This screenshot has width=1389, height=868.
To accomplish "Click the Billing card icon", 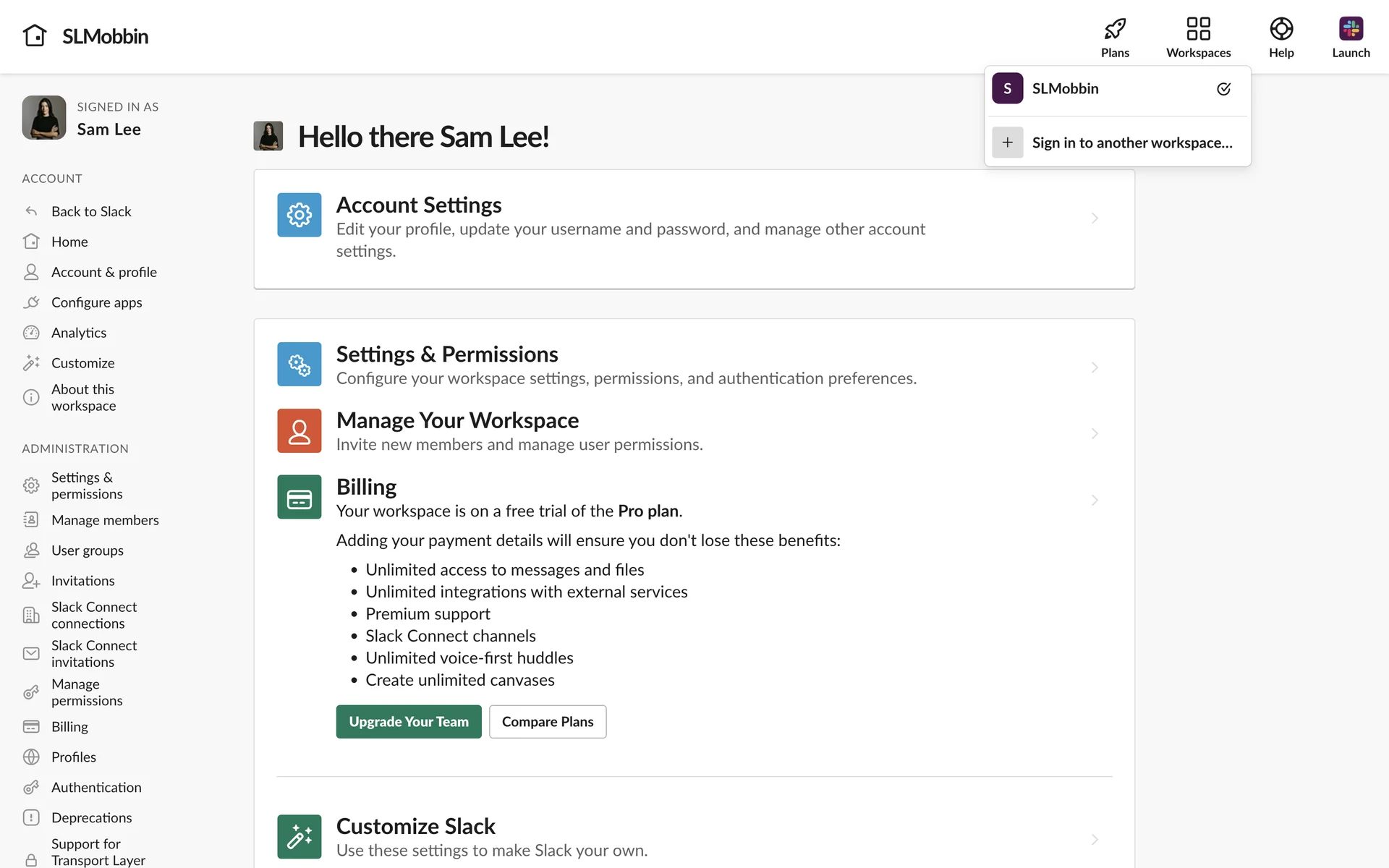I will click(x=299, y=497).
